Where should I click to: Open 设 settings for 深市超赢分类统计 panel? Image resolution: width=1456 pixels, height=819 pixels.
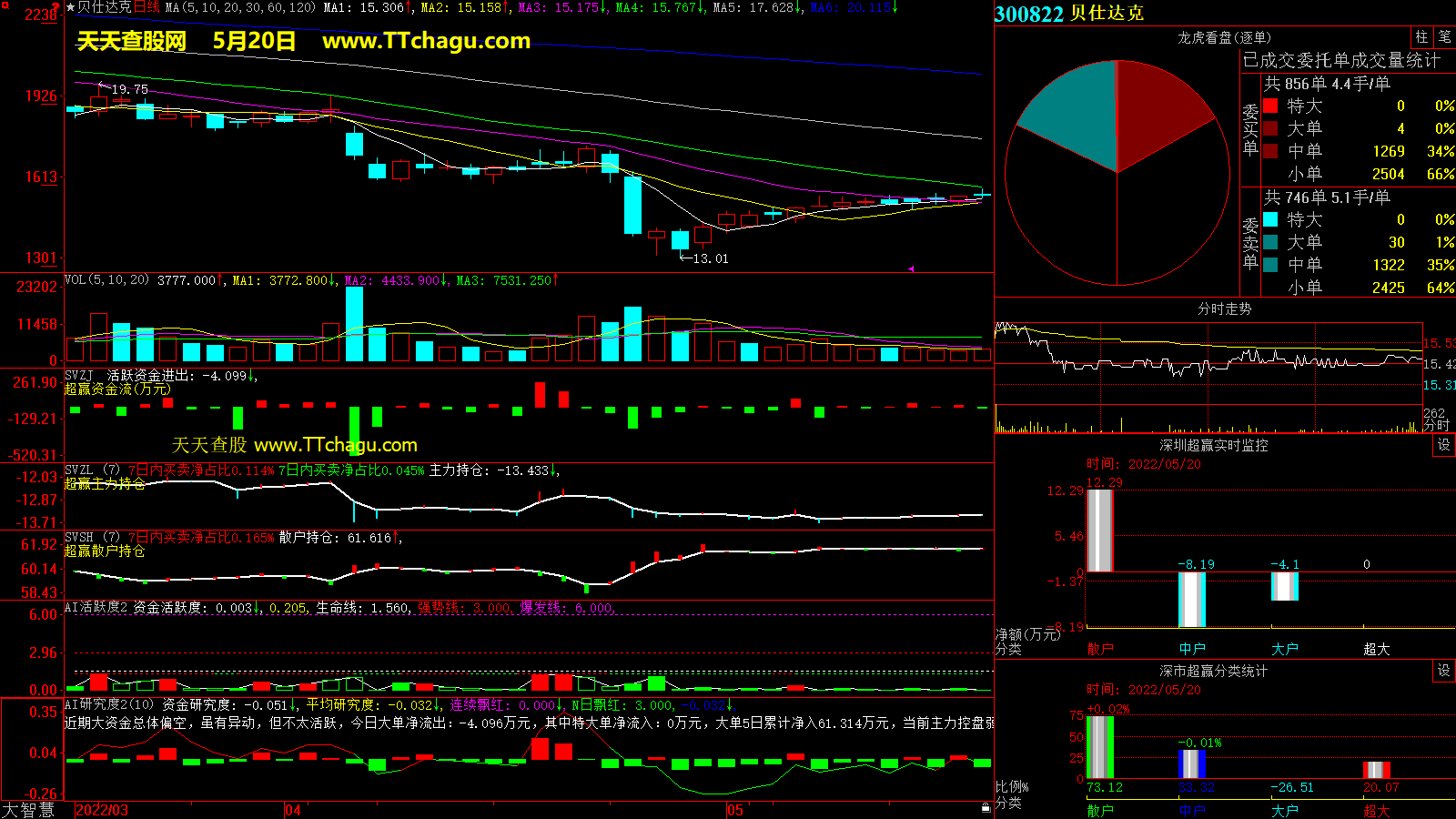(1444, 671)
